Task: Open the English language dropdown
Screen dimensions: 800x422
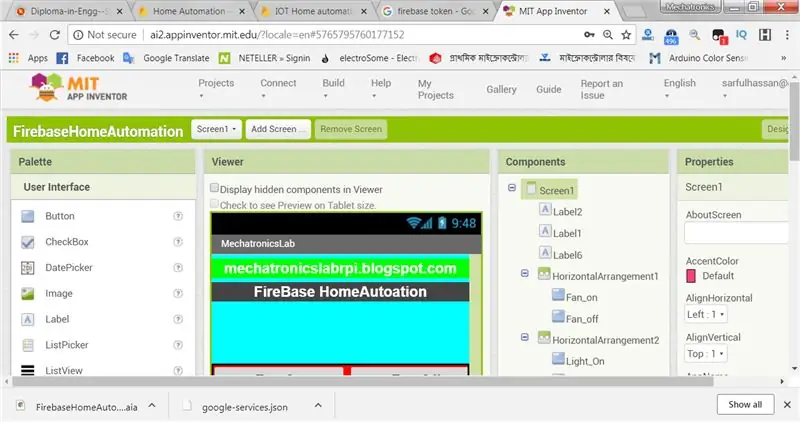Action: [x=680, y=88]
